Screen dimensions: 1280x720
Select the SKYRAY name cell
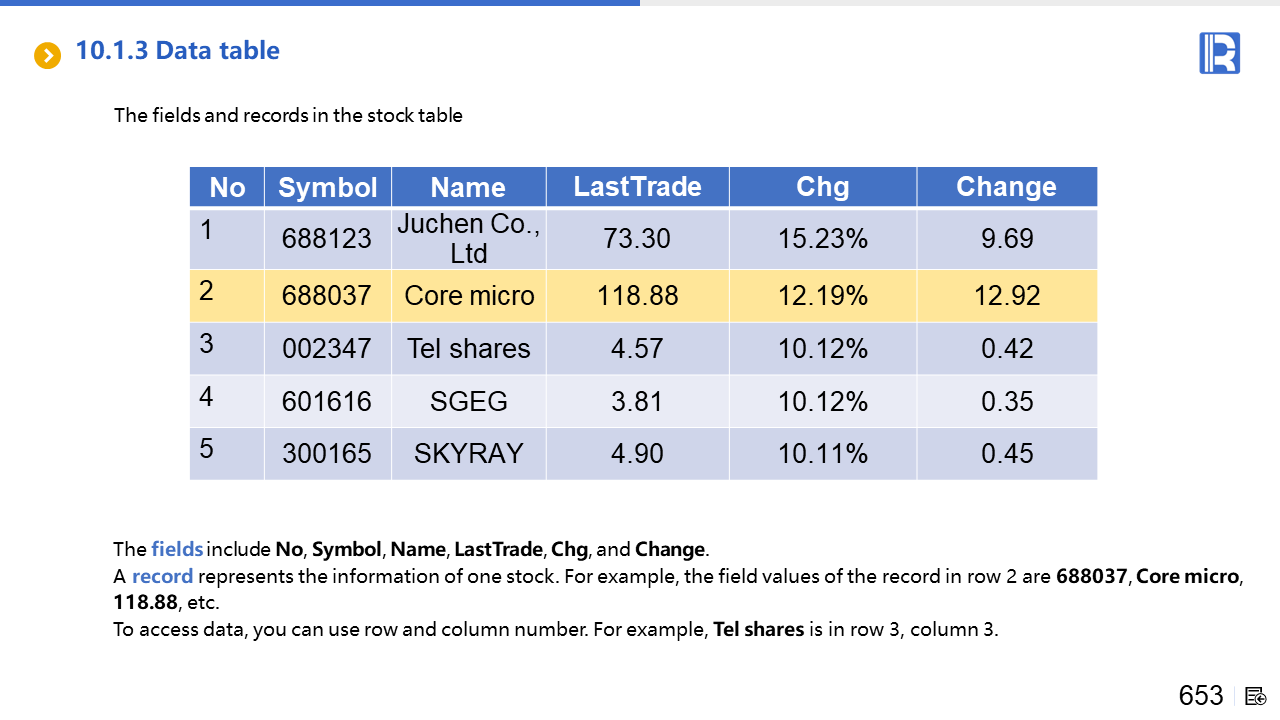(468, 454)
